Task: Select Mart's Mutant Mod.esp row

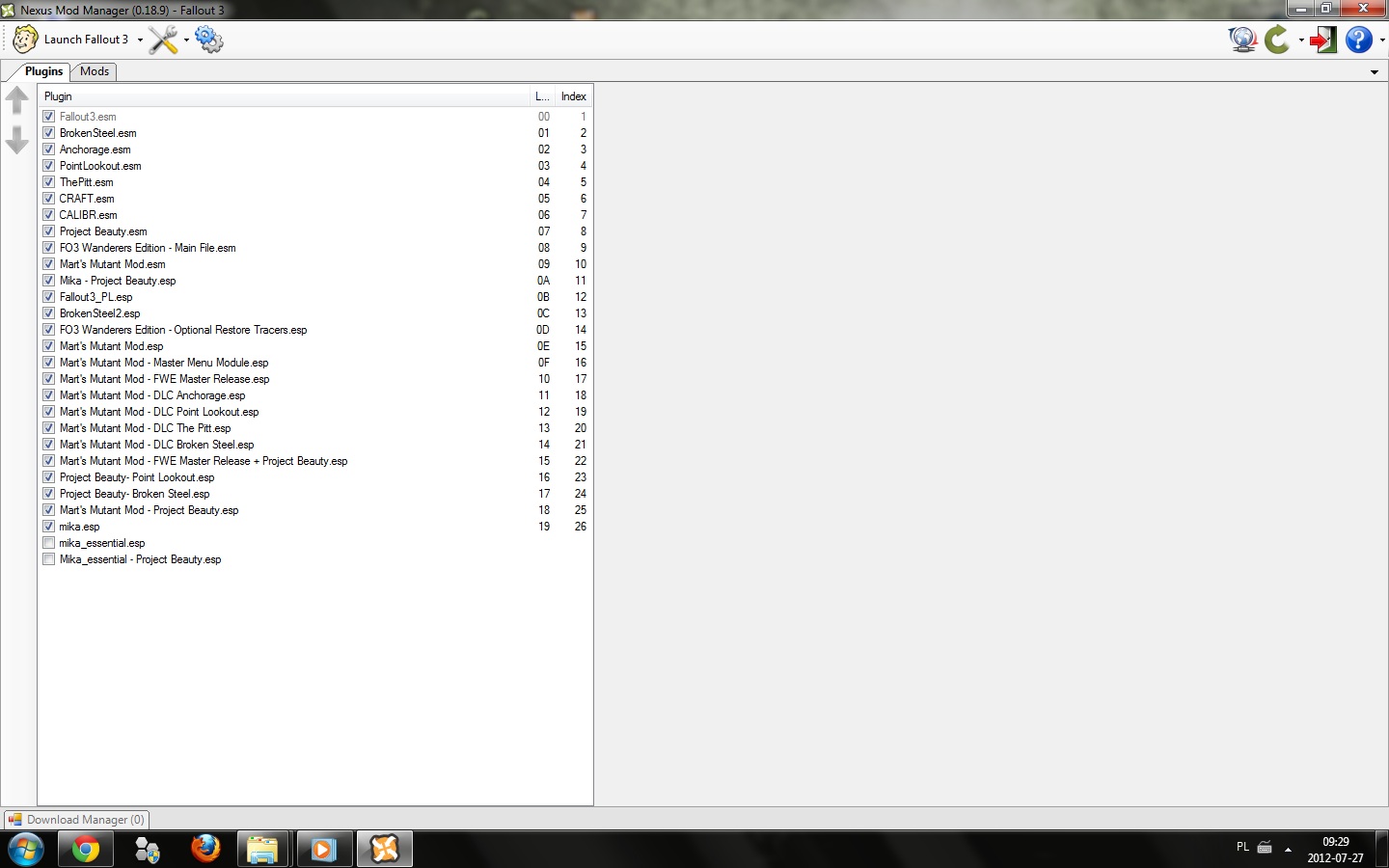Action: [x=314, y=346]
